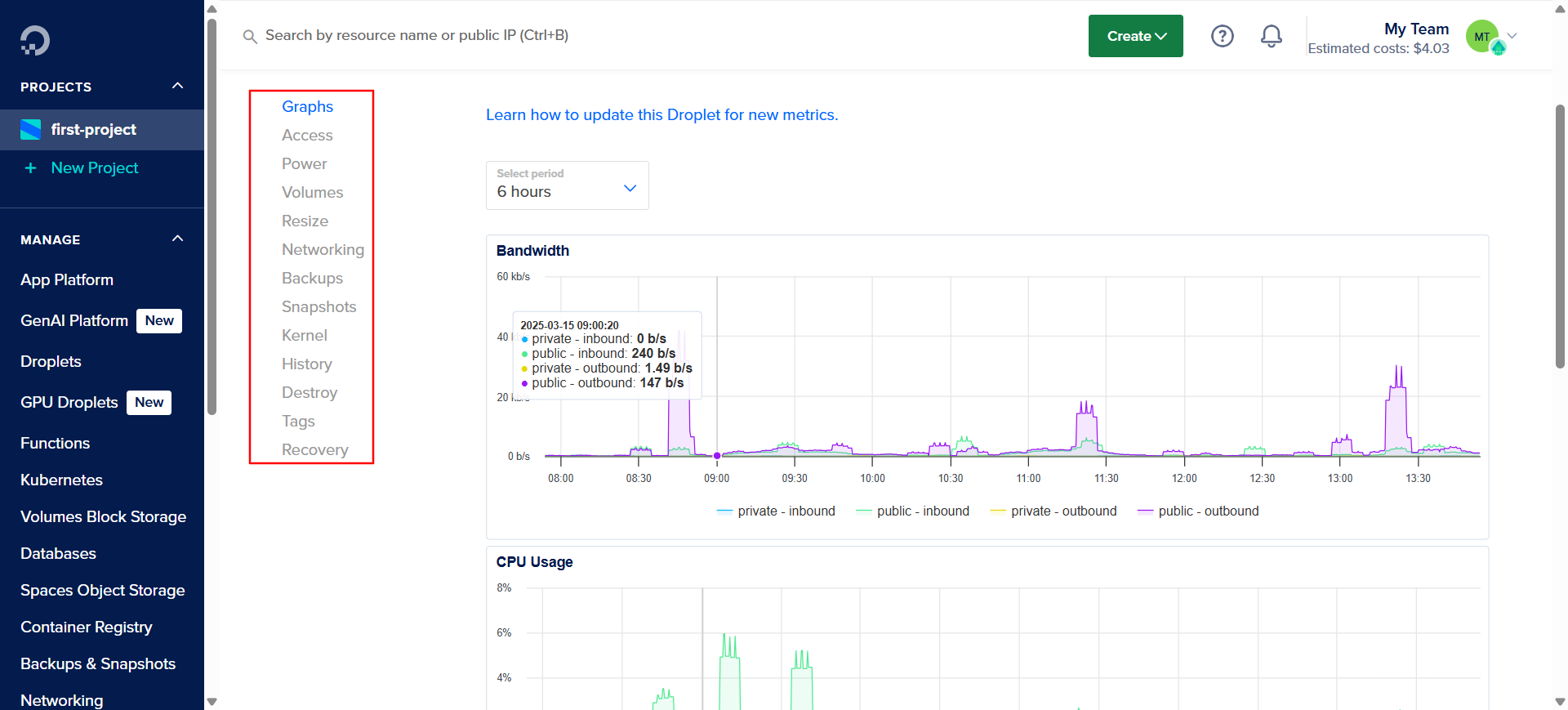Click the page scrollbar down arrow
The image size is (1568, 710).
[x=1560, y=701]
